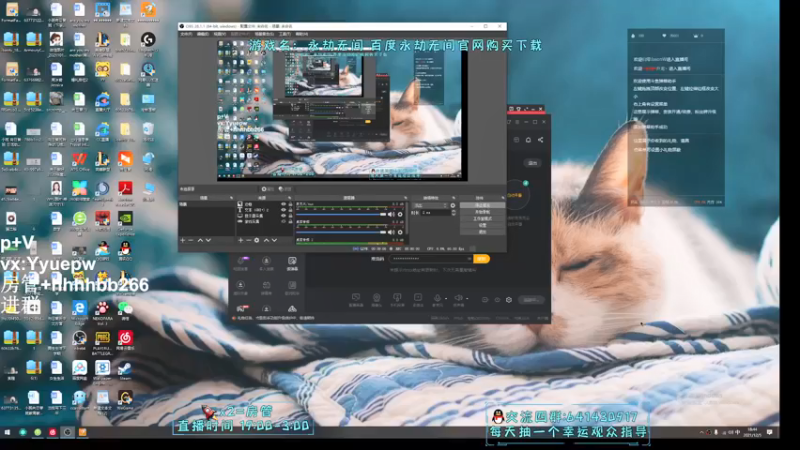This screenshot has width=800, height=450.
Task: Mute second audio mixer channel speaker
Action: click(391, 232)
